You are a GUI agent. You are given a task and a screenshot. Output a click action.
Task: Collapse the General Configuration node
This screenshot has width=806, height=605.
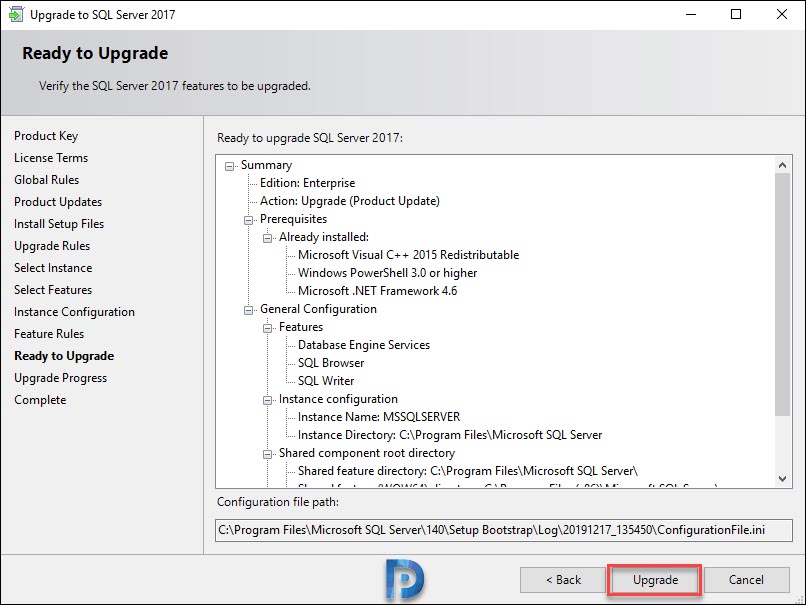pyautogui.click(x=248, y=310)
